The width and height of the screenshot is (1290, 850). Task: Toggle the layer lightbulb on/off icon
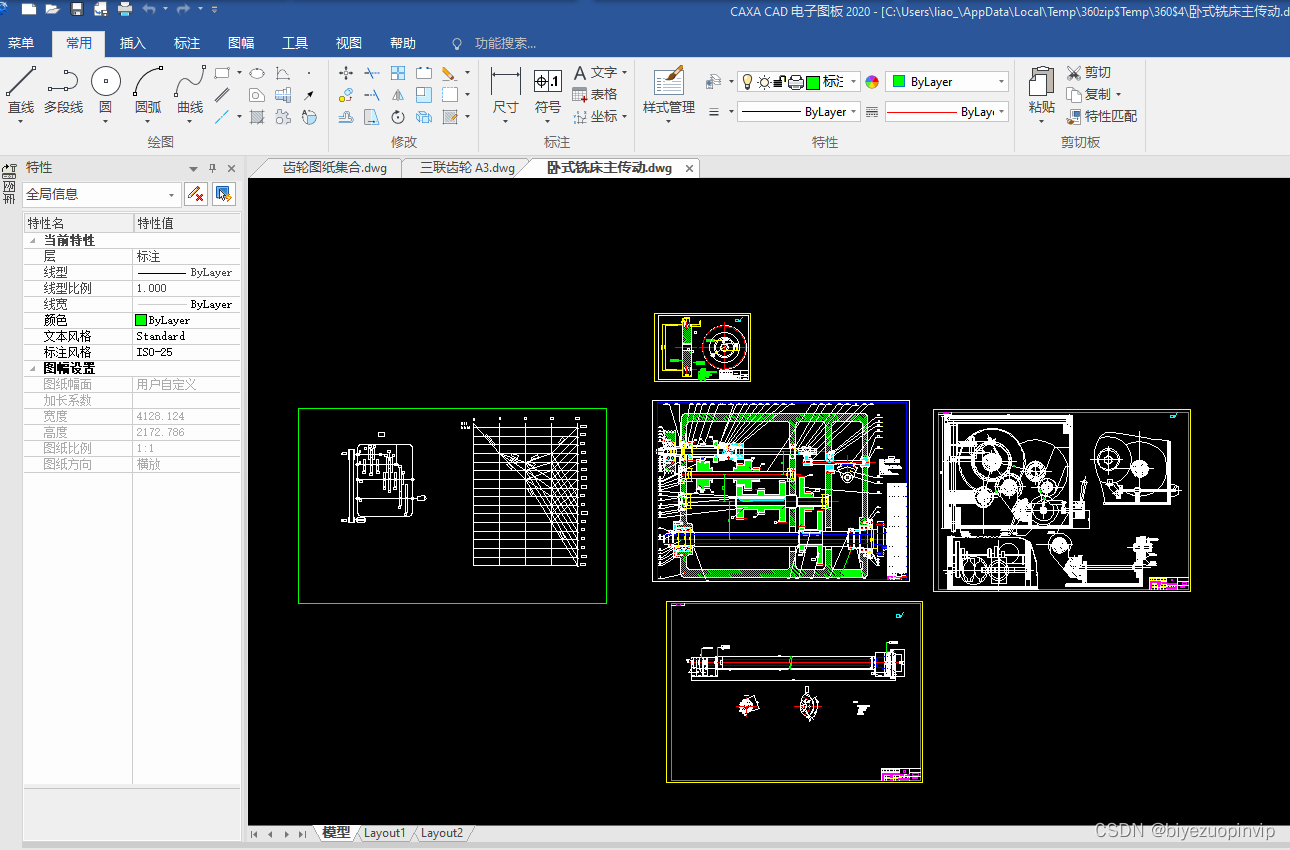(747, 82)
